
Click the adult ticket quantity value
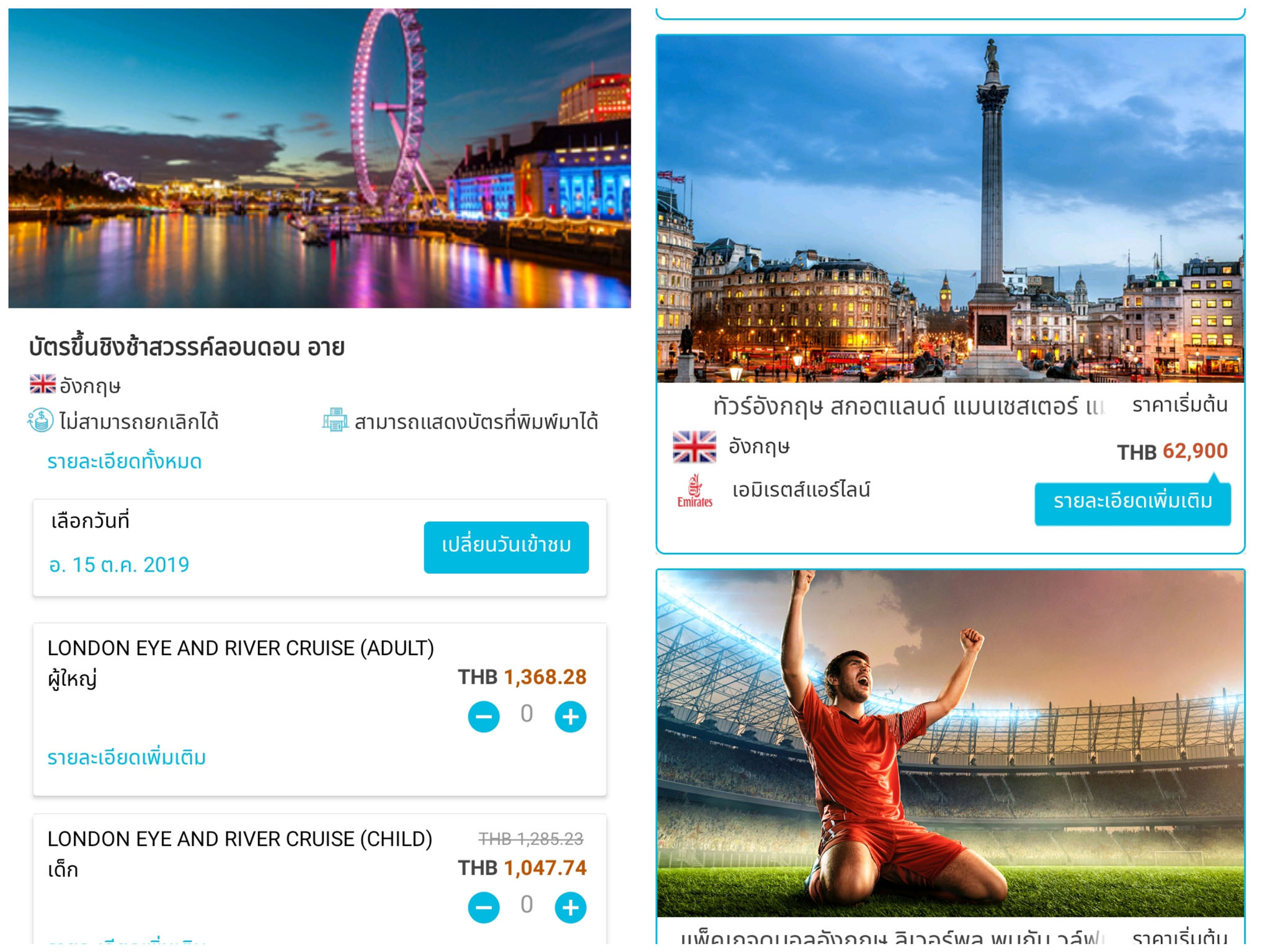click(526, 714)
